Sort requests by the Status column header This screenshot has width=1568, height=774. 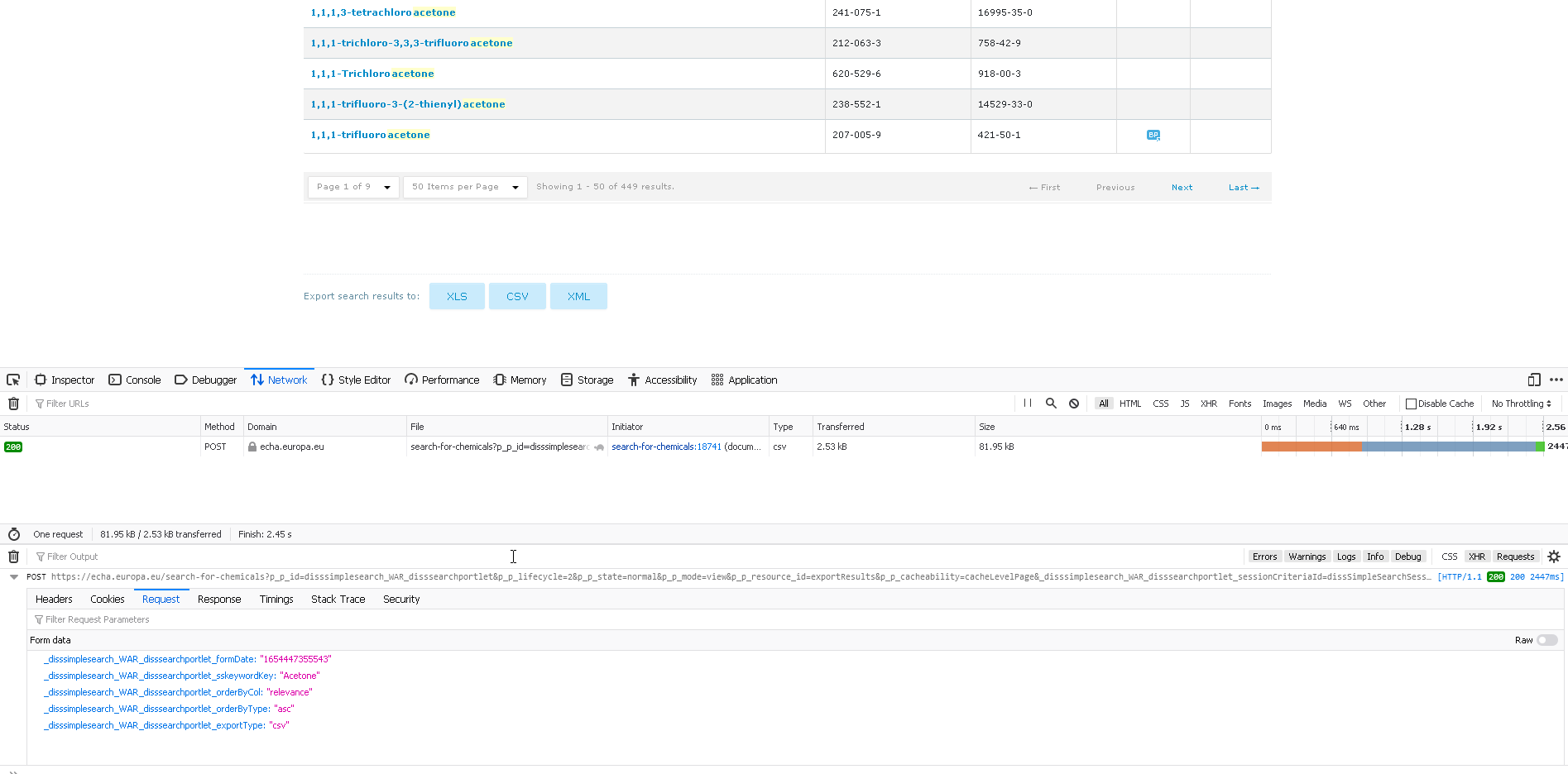100,427
